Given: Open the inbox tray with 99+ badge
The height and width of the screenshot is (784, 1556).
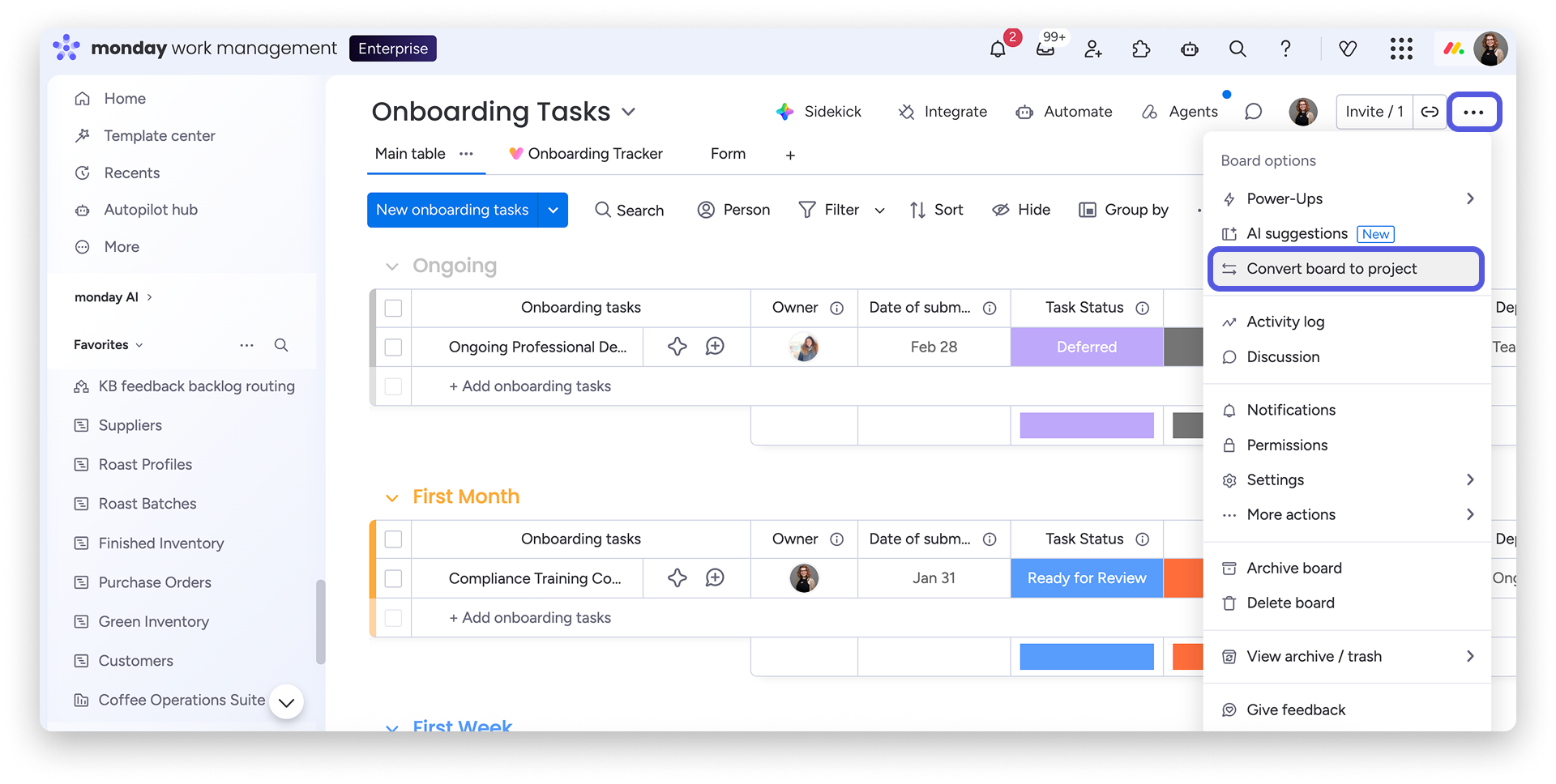Looking at the screenshot, I should point(1045,49).
